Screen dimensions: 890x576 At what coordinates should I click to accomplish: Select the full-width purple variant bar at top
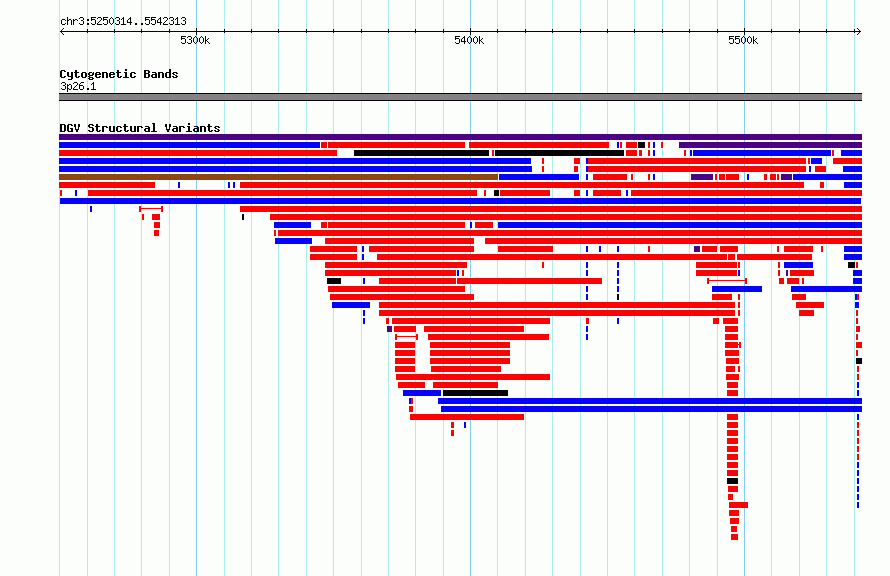[460, 137]
